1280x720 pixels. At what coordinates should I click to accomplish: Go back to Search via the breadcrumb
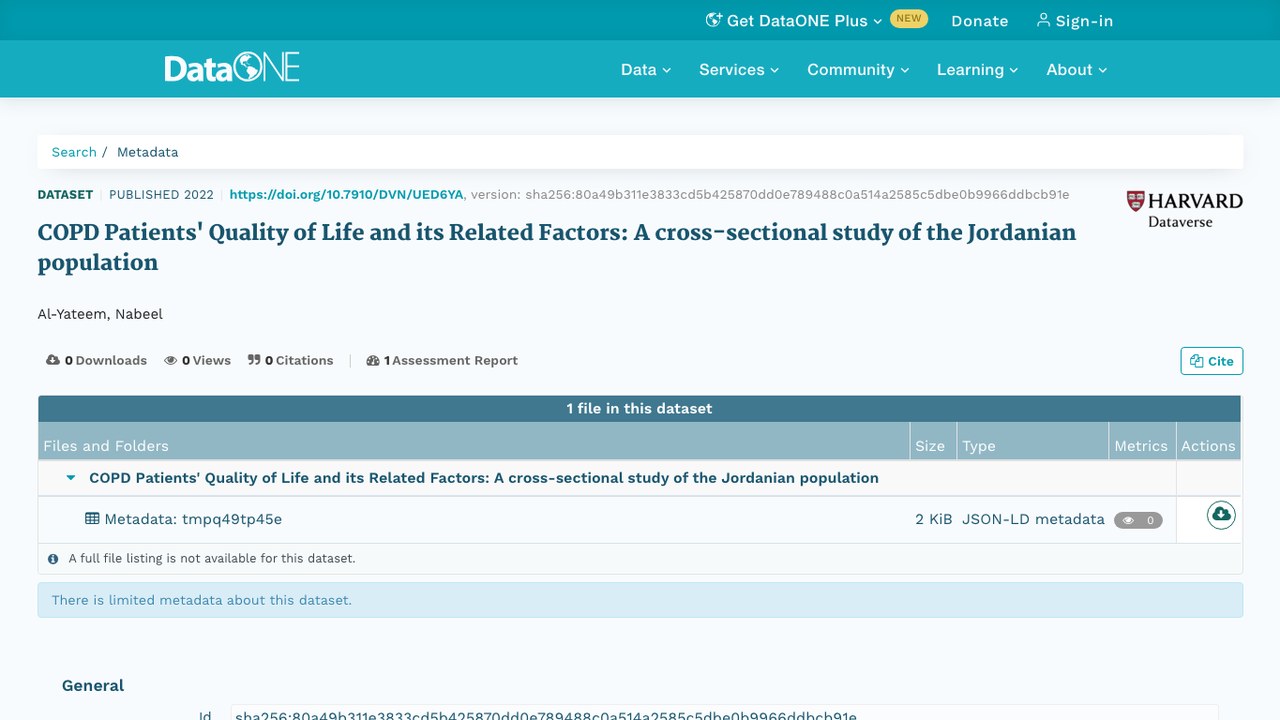tap(74, 152)
